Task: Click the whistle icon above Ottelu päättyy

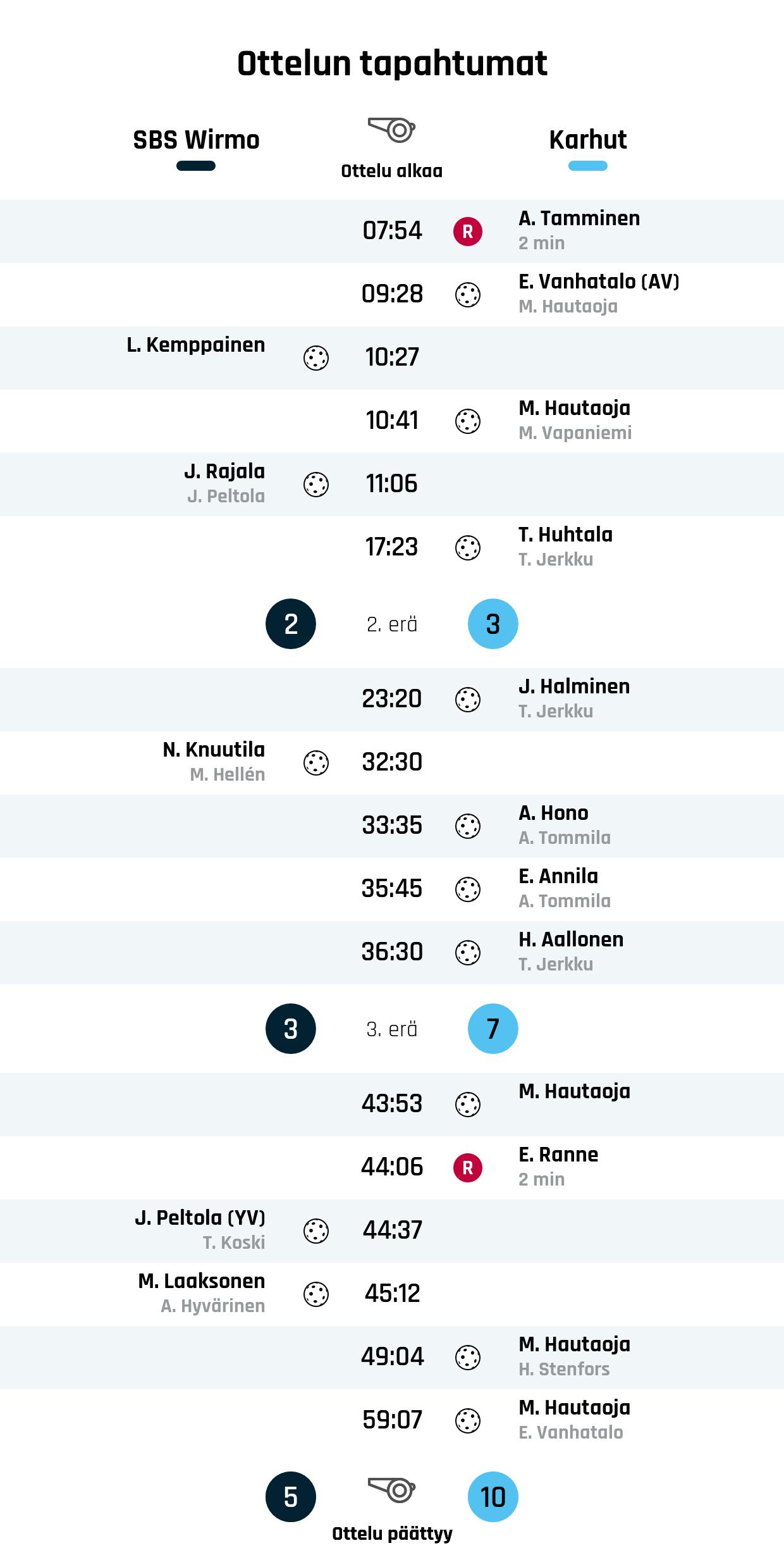Action: pyautogui.click(x=392, y=1490)
